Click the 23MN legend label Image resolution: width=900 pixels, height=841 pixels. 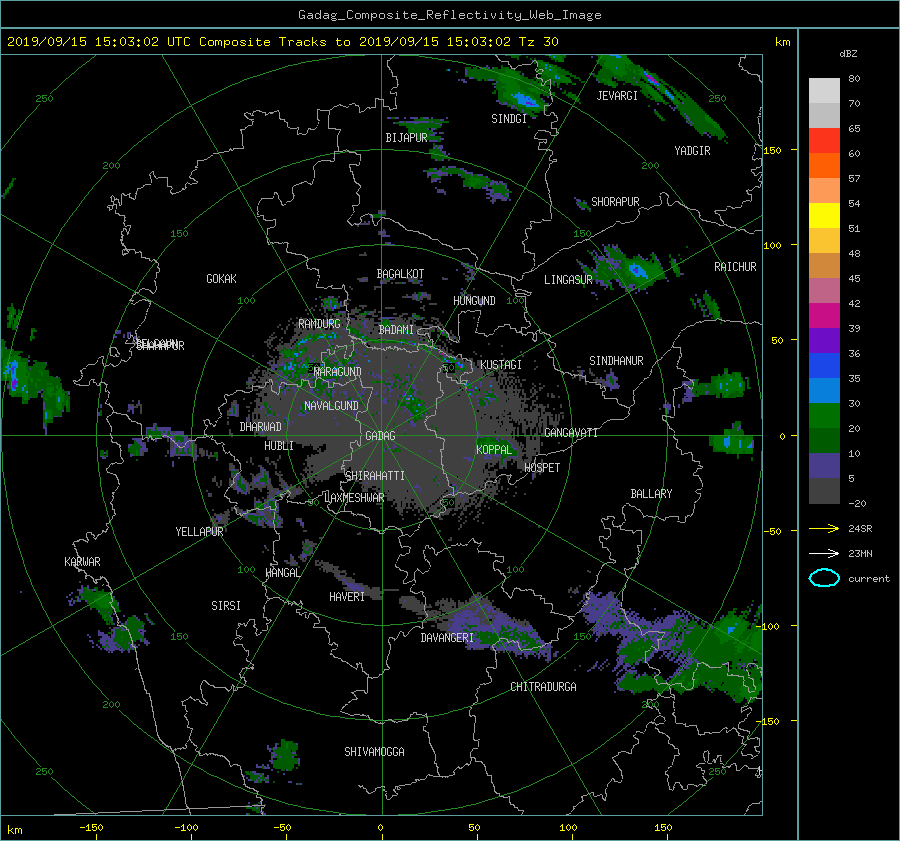coord(860,553)
